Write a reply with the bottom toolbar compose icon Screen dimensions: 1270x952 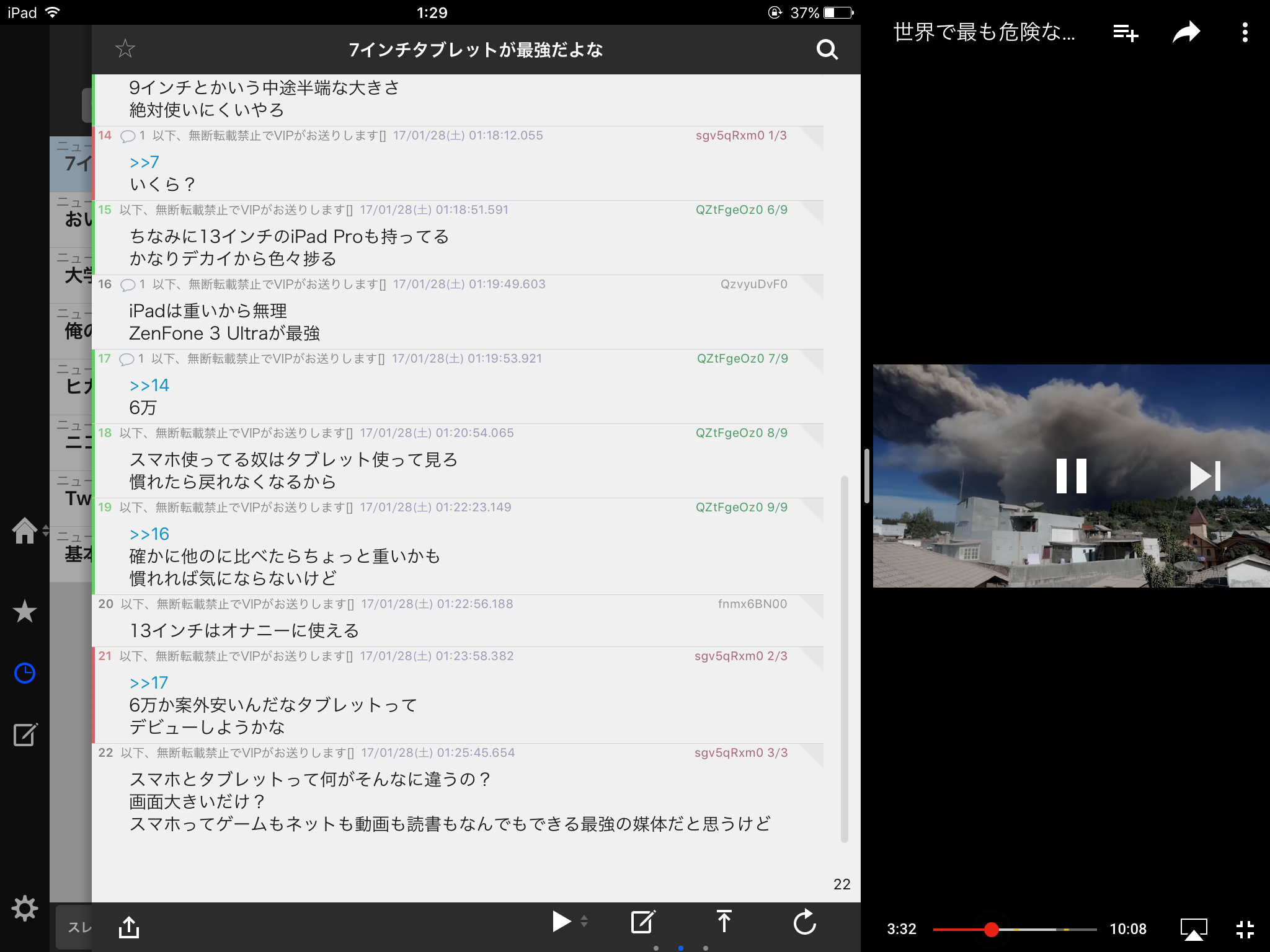pos(643,922)
